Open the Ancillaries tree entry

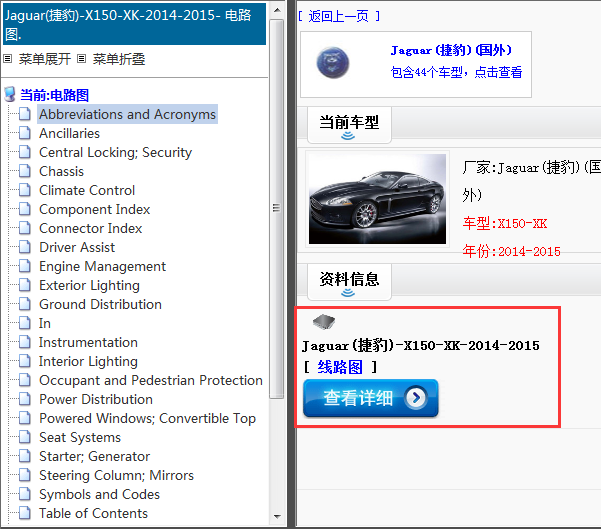pos(69,133)
